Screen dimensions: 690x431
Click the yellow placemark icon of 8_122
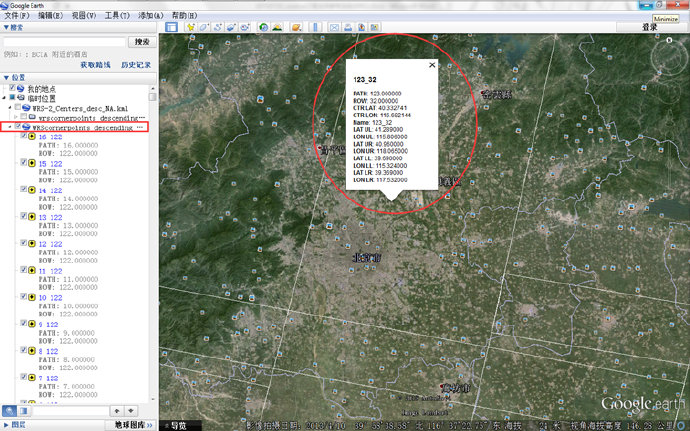pyautogui.click(x=32, y=351)
